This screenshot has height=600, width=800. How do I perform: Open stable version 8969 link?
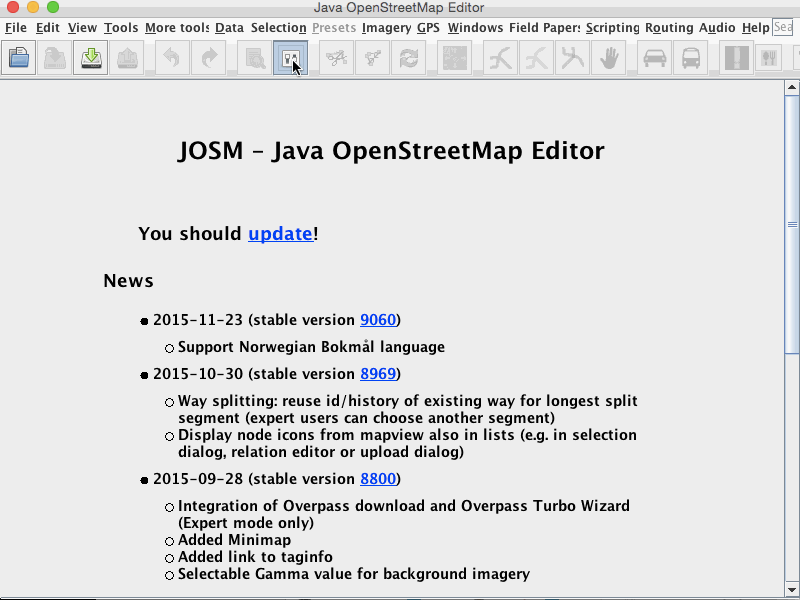pyautogui.click(x=378, y=374)
